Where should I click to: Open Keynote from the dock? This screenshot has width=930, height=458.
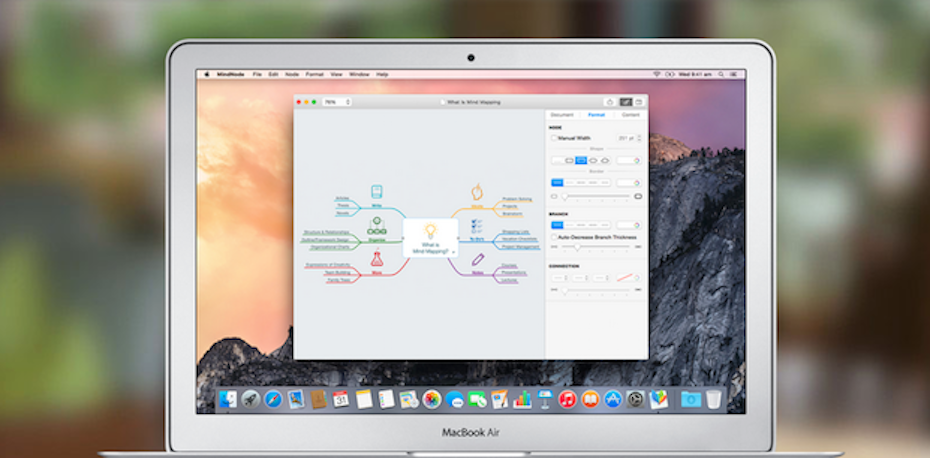click(x=544, y=399)
